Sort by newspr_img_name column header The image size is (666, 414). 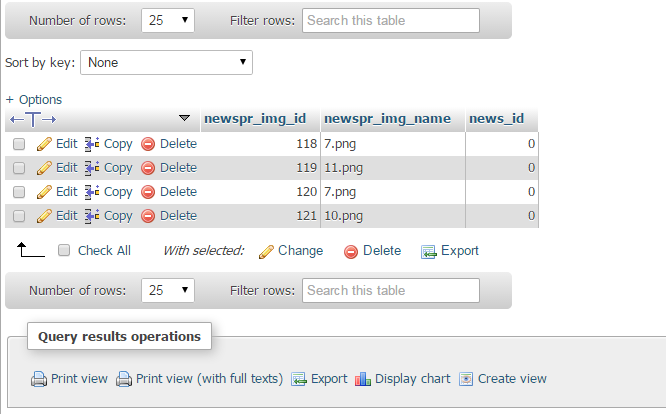(387, 118)
